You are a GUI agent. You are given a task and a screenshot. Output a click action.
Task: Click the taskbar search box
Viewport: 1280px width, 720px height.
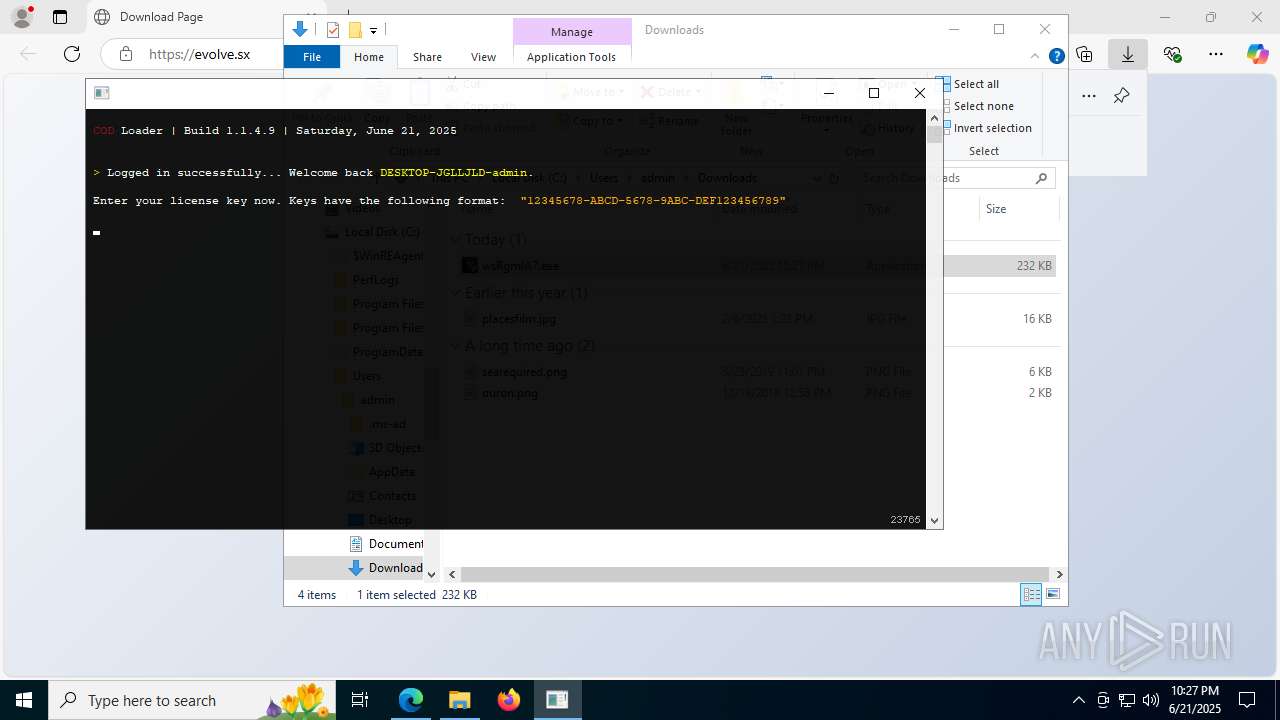(194, 700)
